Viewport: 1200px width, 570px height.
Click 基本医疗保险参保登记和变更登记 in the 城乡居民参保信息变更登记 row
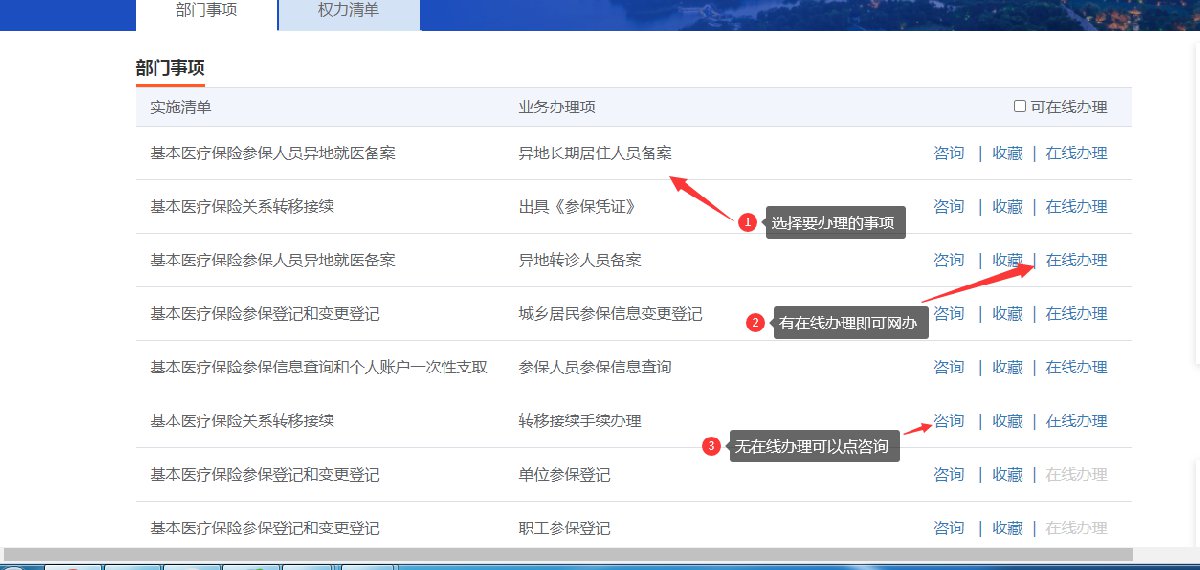265,314
